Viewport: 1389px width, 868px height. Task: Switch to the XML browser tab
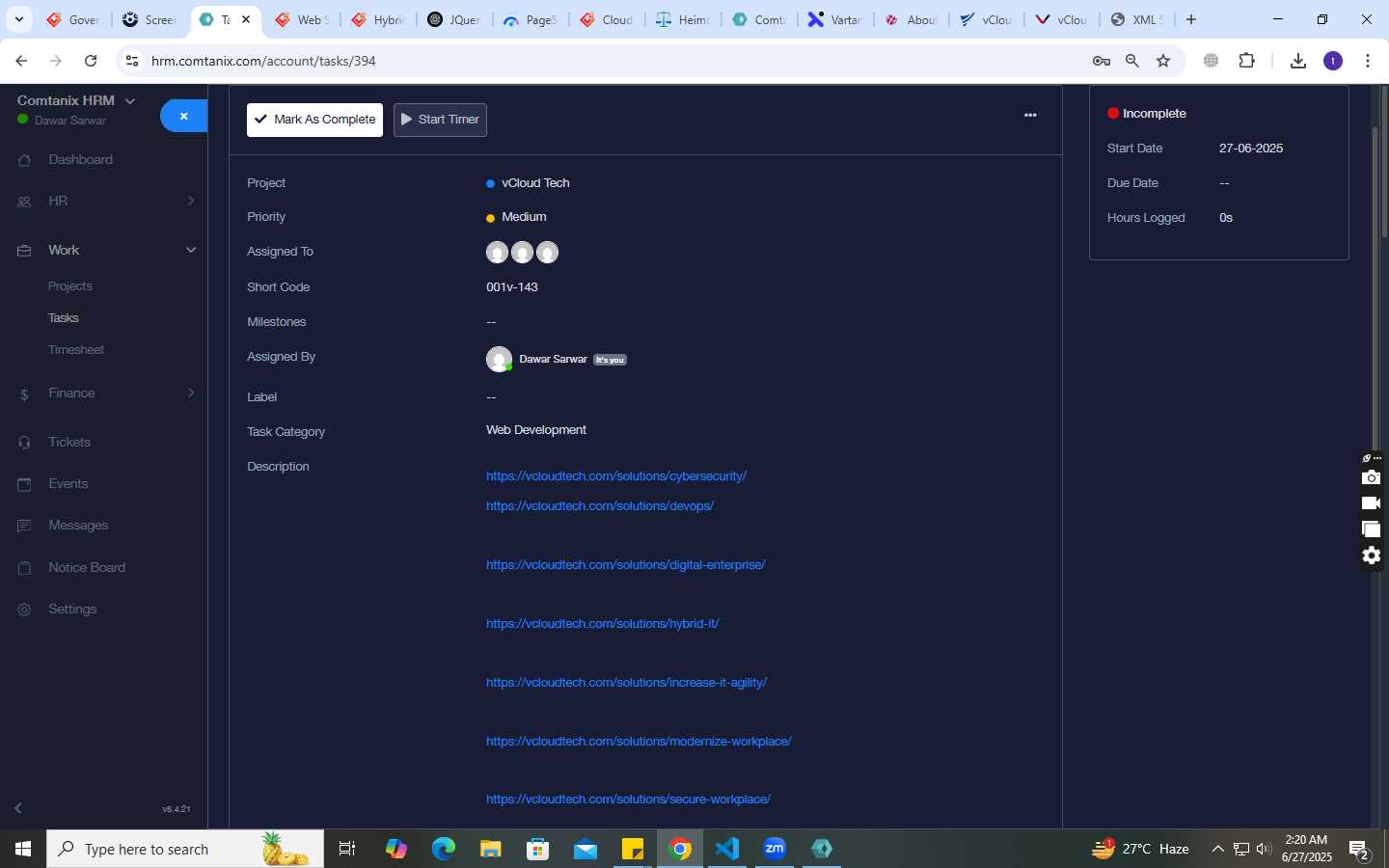coord(1136,19)
